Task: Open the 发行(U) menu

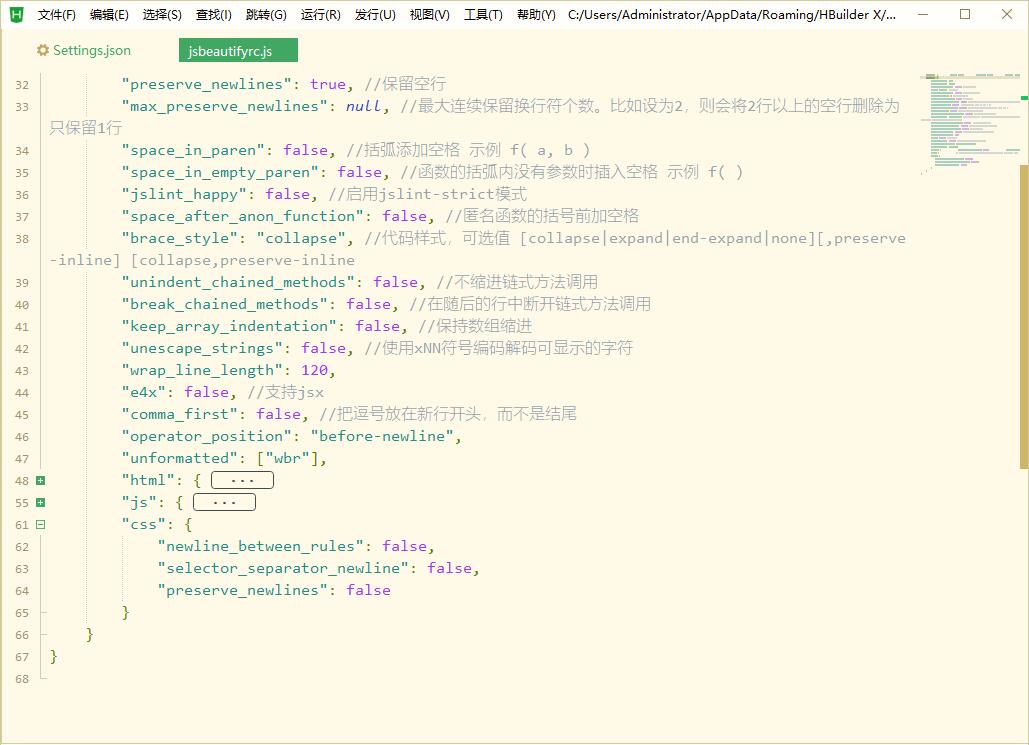Action: click(x=375, y=15)
